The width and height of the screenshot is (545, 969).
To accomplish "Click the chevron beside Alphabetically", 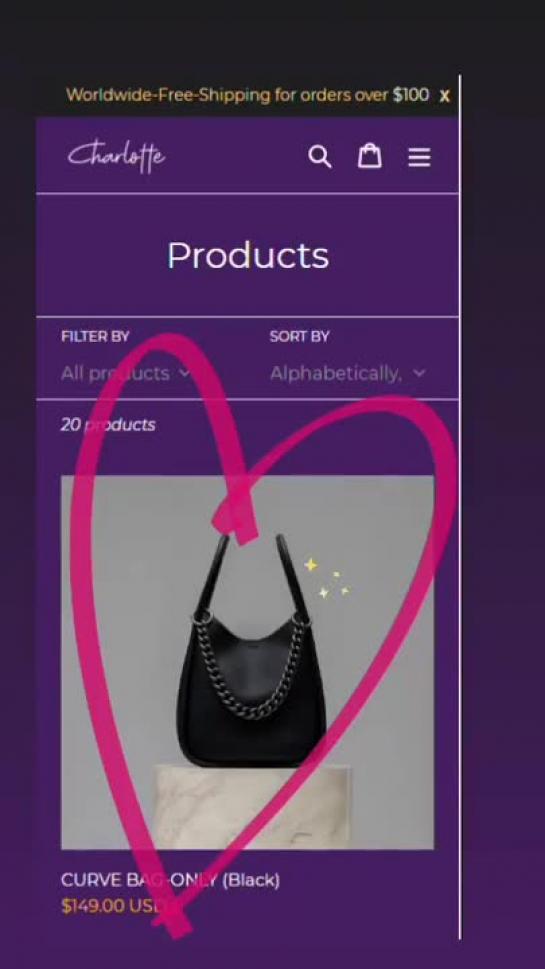I will (x=420, y=373).
